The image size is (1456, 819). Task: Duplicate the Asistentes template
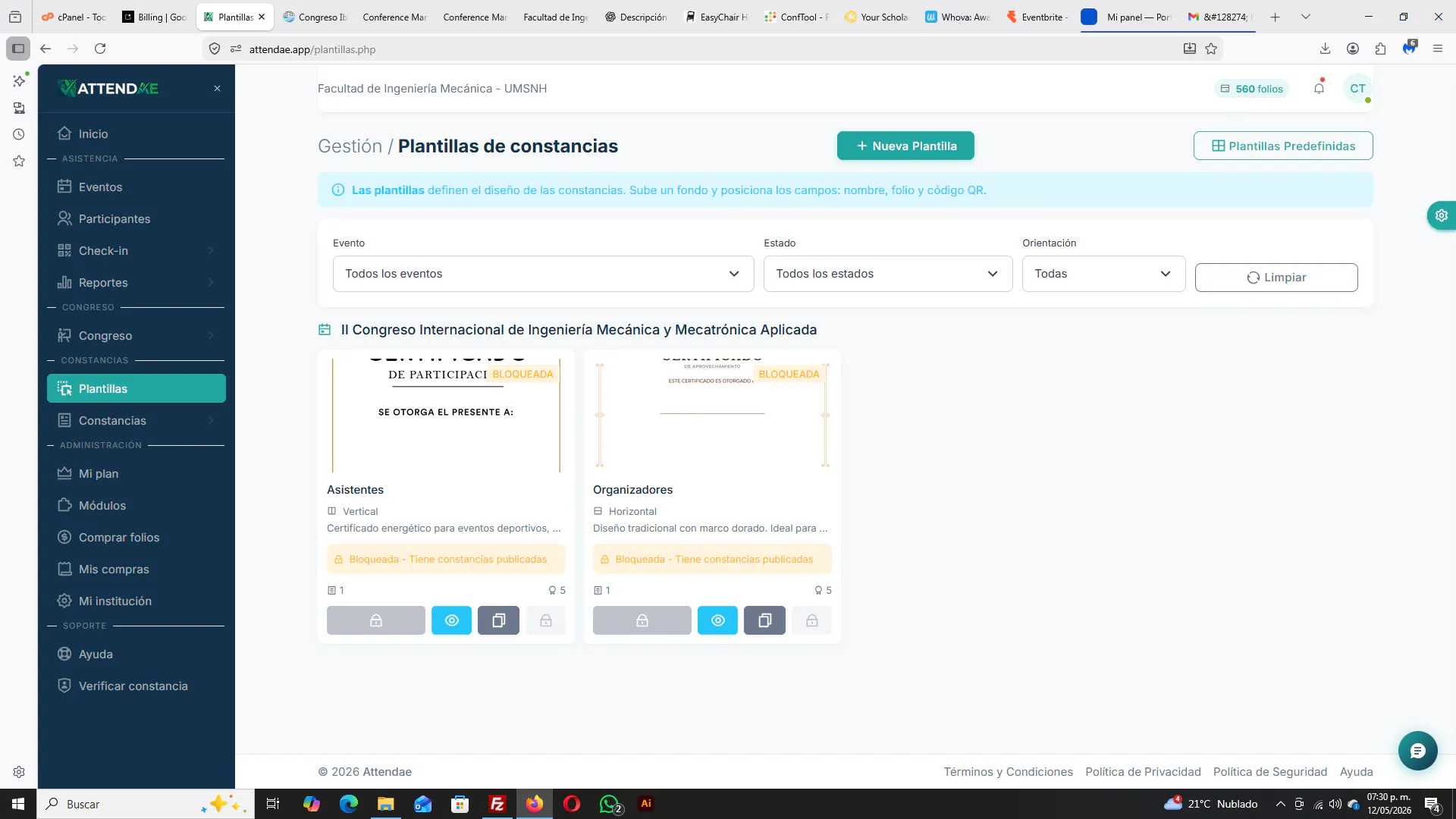498,620
